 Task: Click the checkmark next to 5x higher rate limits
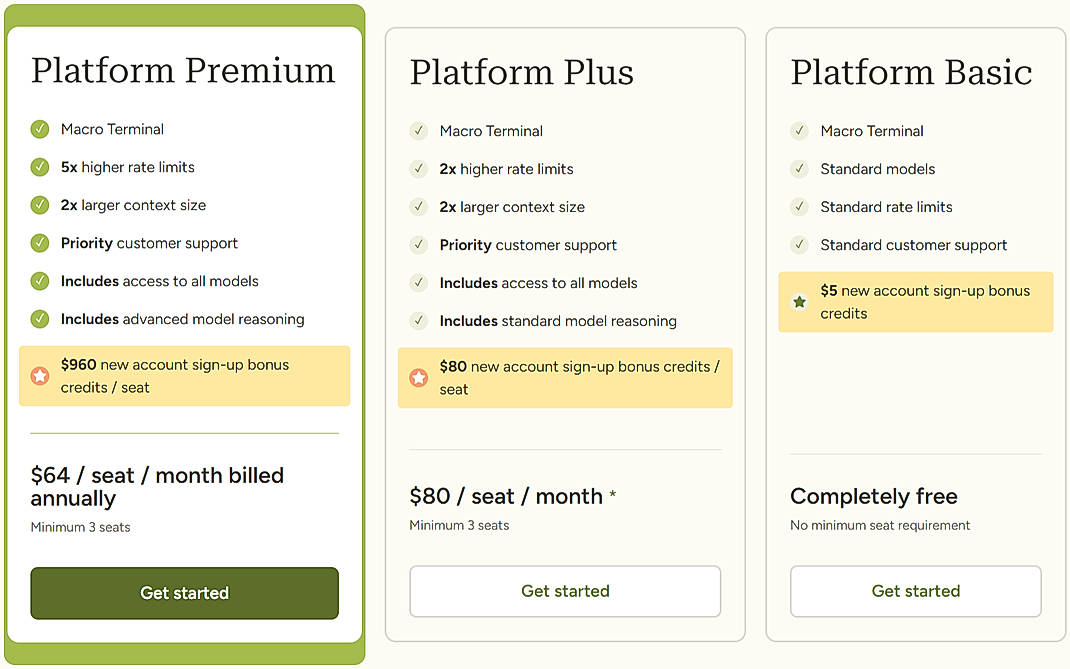39,167
